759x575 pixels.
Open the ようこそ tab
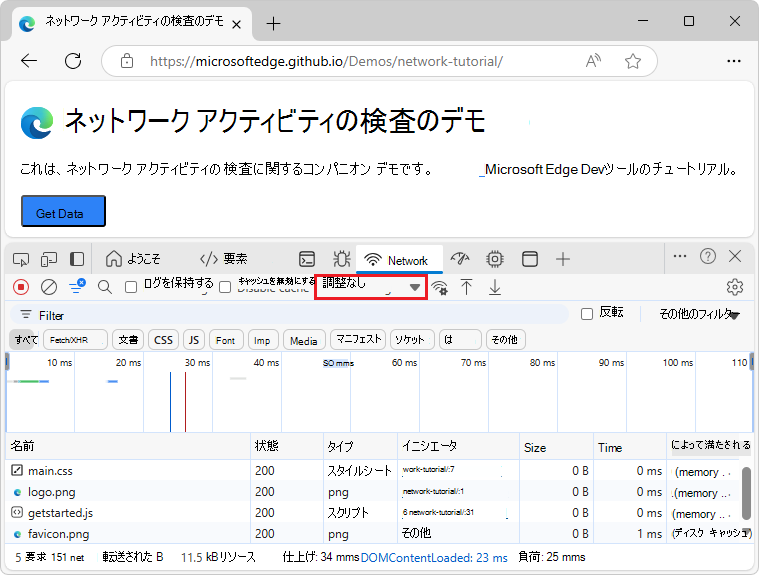tap(133, 259)
